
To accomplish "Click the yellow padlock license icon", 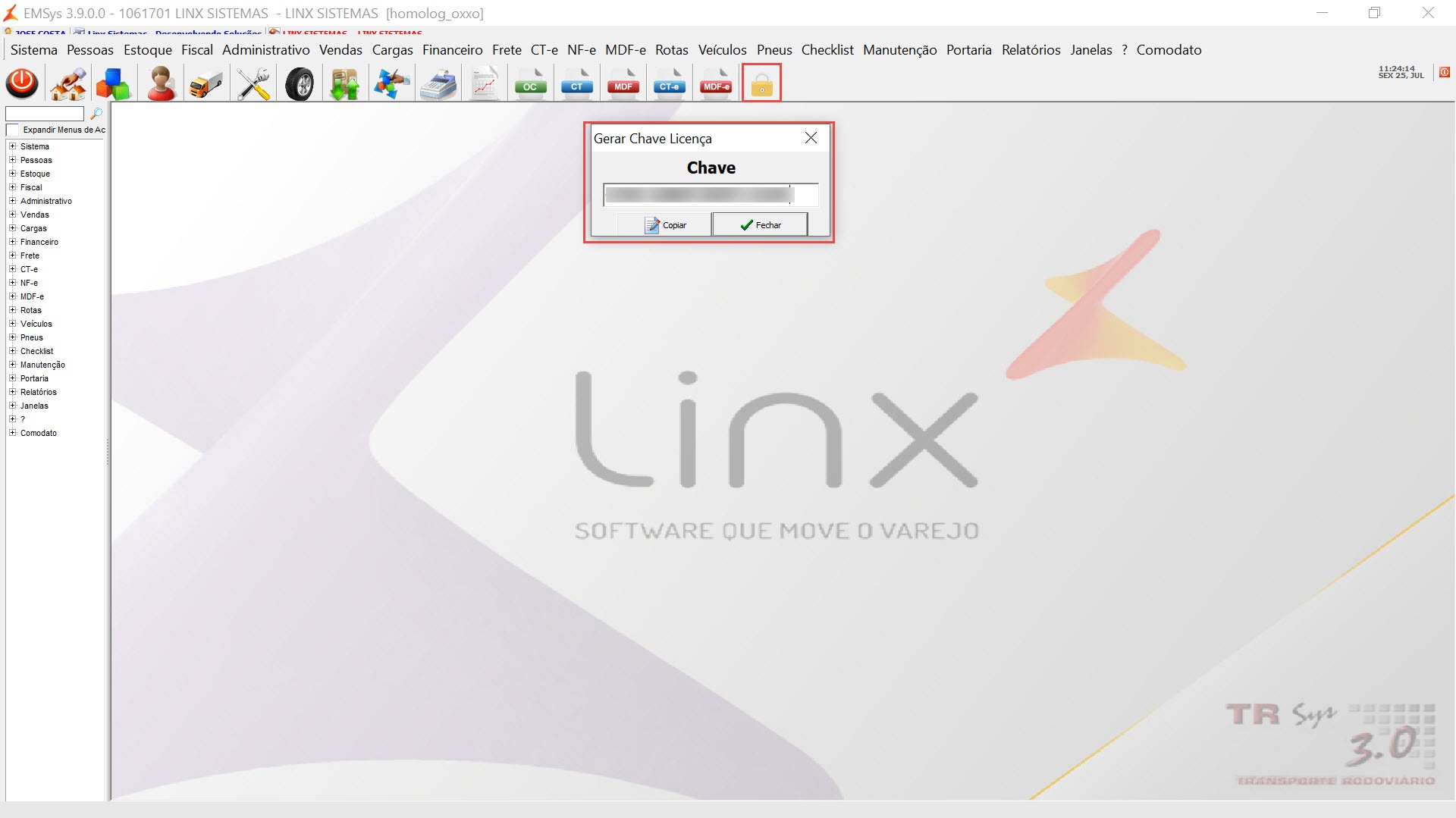I will [762, 83].
